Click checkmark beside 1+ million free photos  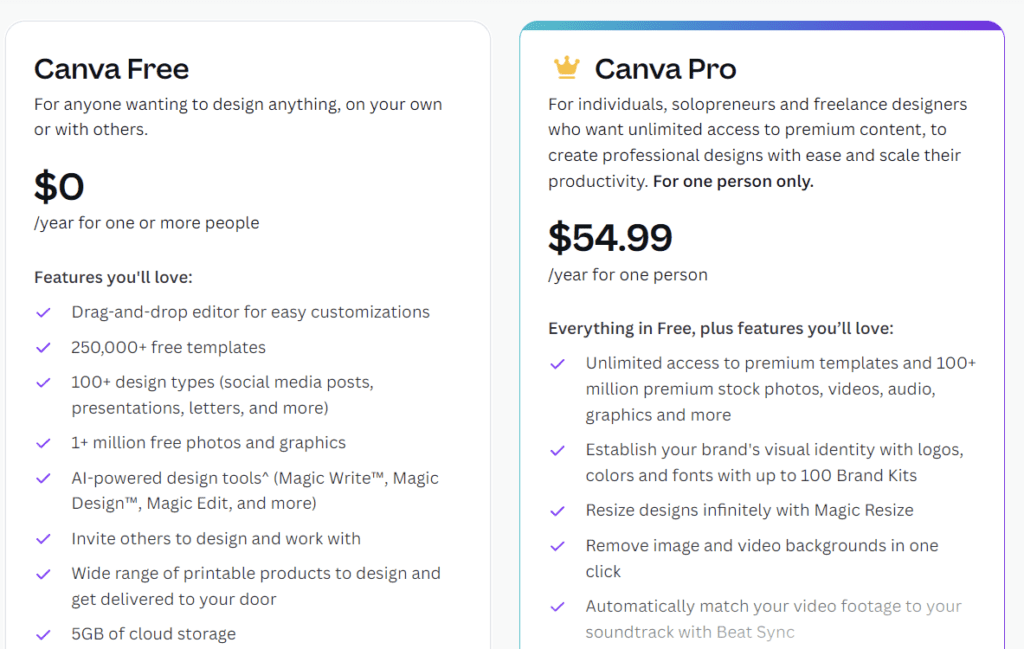point(44,443)
